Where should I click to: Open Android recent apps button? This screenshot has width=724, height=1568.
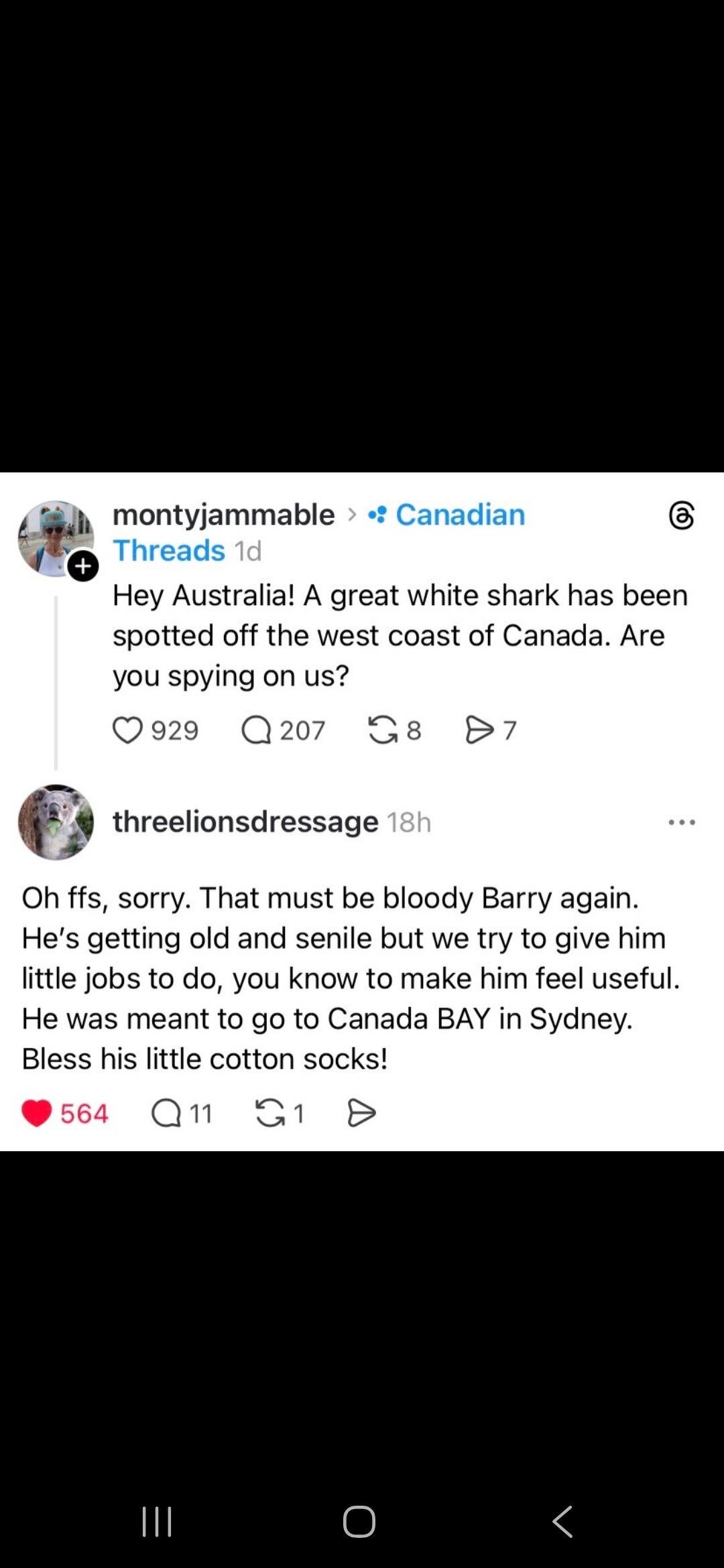(158, 1522)
